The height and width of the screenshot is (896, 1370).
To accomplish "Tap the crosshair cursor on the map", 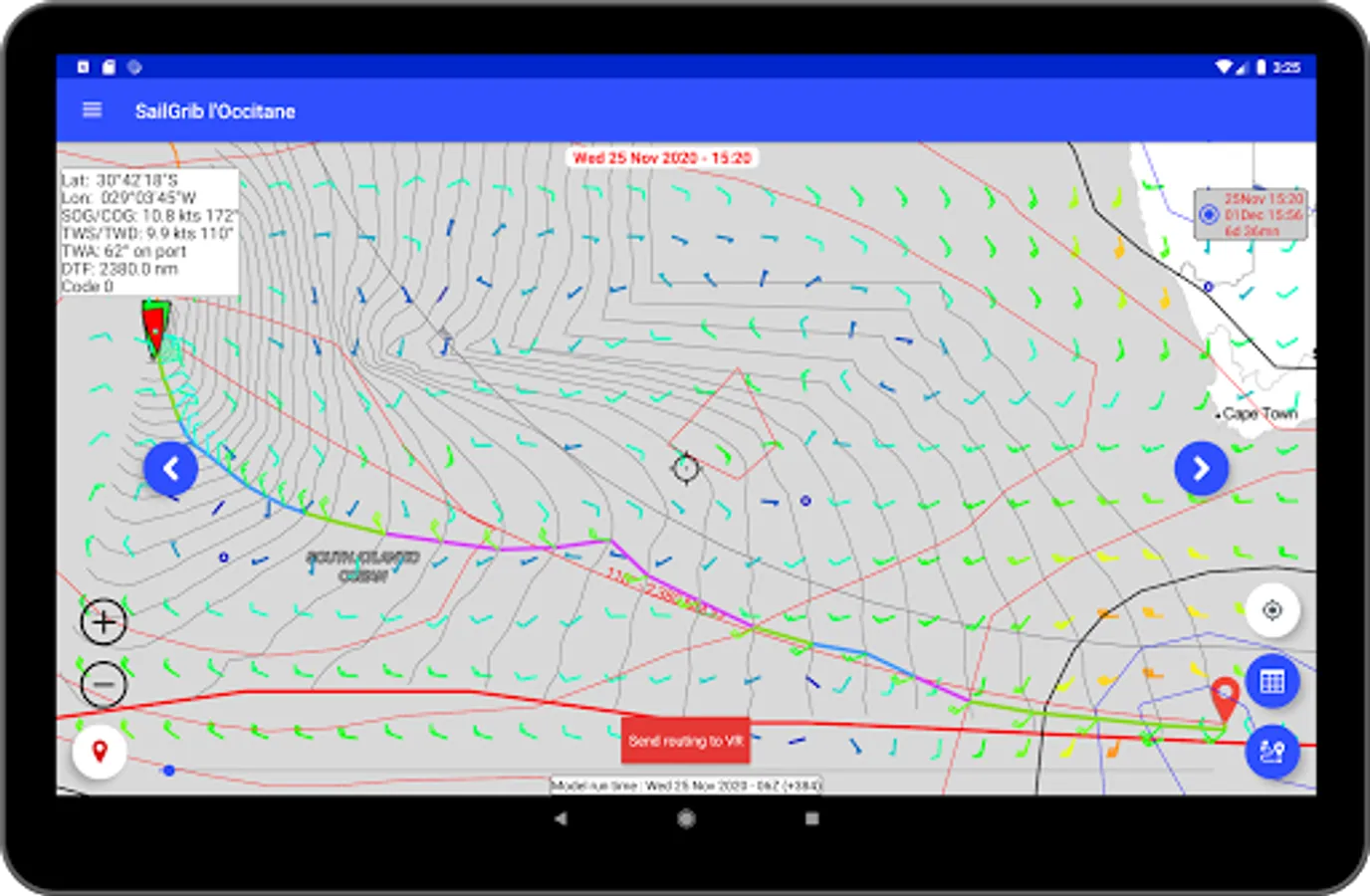I will (686, 467).
